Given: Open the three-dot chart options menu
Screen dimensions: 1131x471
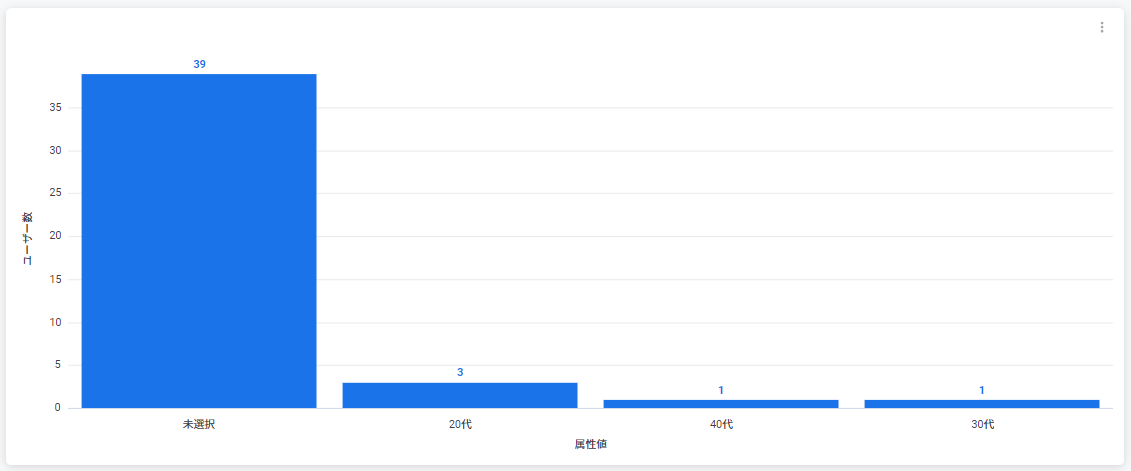Looking at the screenshot, I should pos(1101,28).
